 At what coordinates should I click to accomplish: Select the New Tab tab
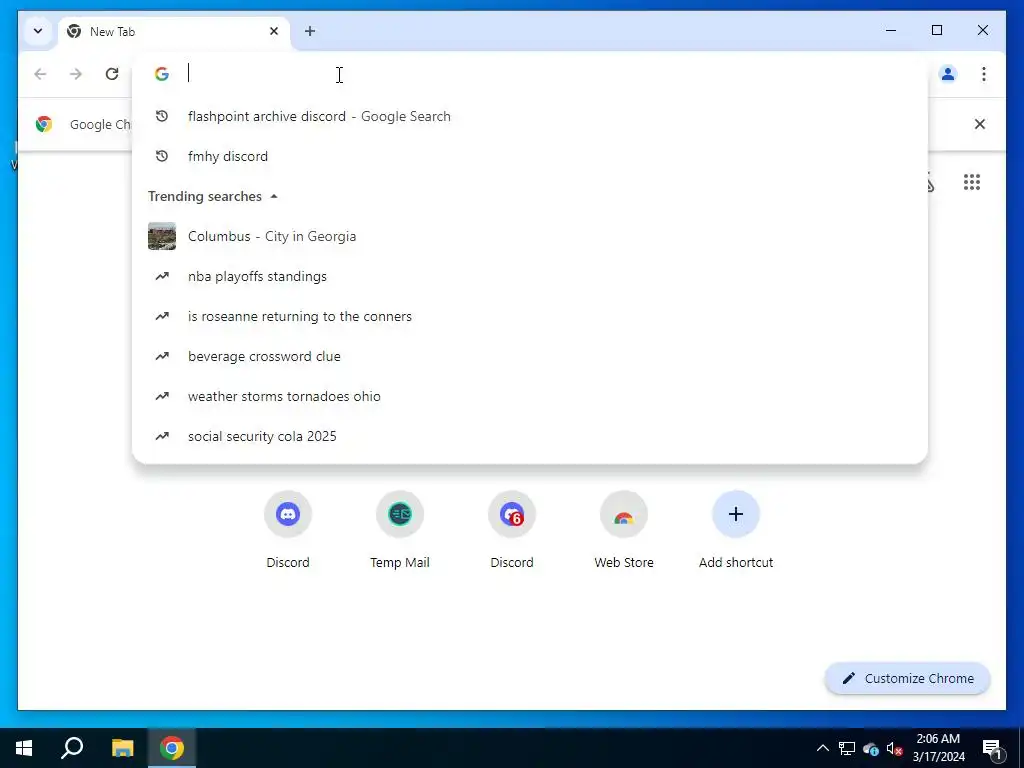[174, 31]
